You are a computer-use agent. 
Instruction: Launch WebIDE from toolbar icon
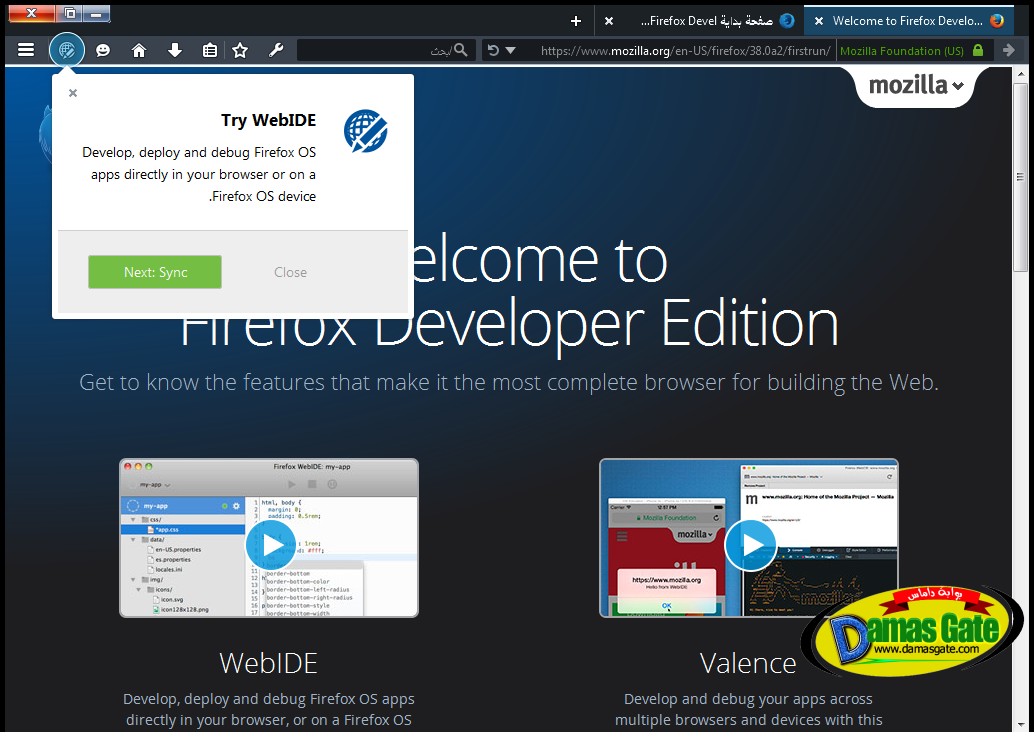point(67,50)
